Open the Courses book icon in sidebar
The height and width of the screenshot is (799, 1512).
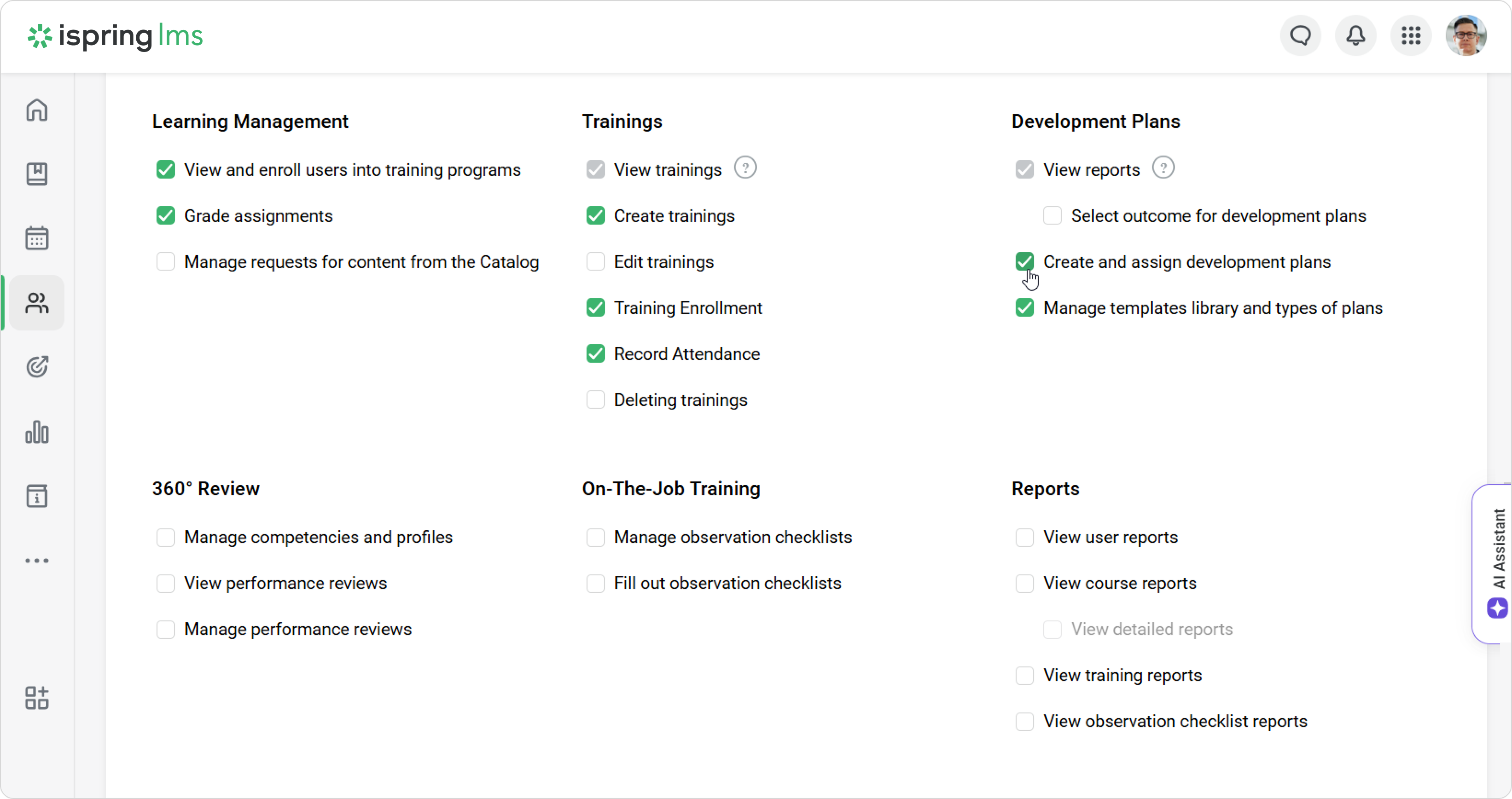pyautogui.click(x=36, y=174)
